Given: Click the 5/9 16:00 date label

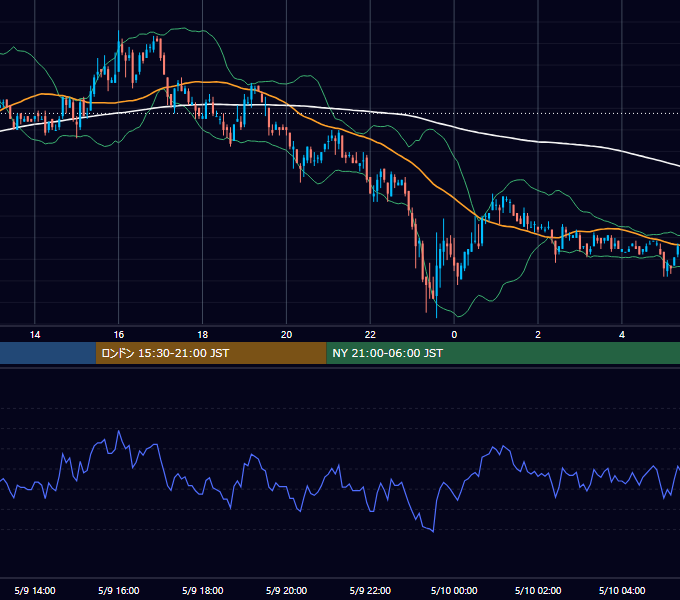Looking at the screenshot, I should coord(118,590).
